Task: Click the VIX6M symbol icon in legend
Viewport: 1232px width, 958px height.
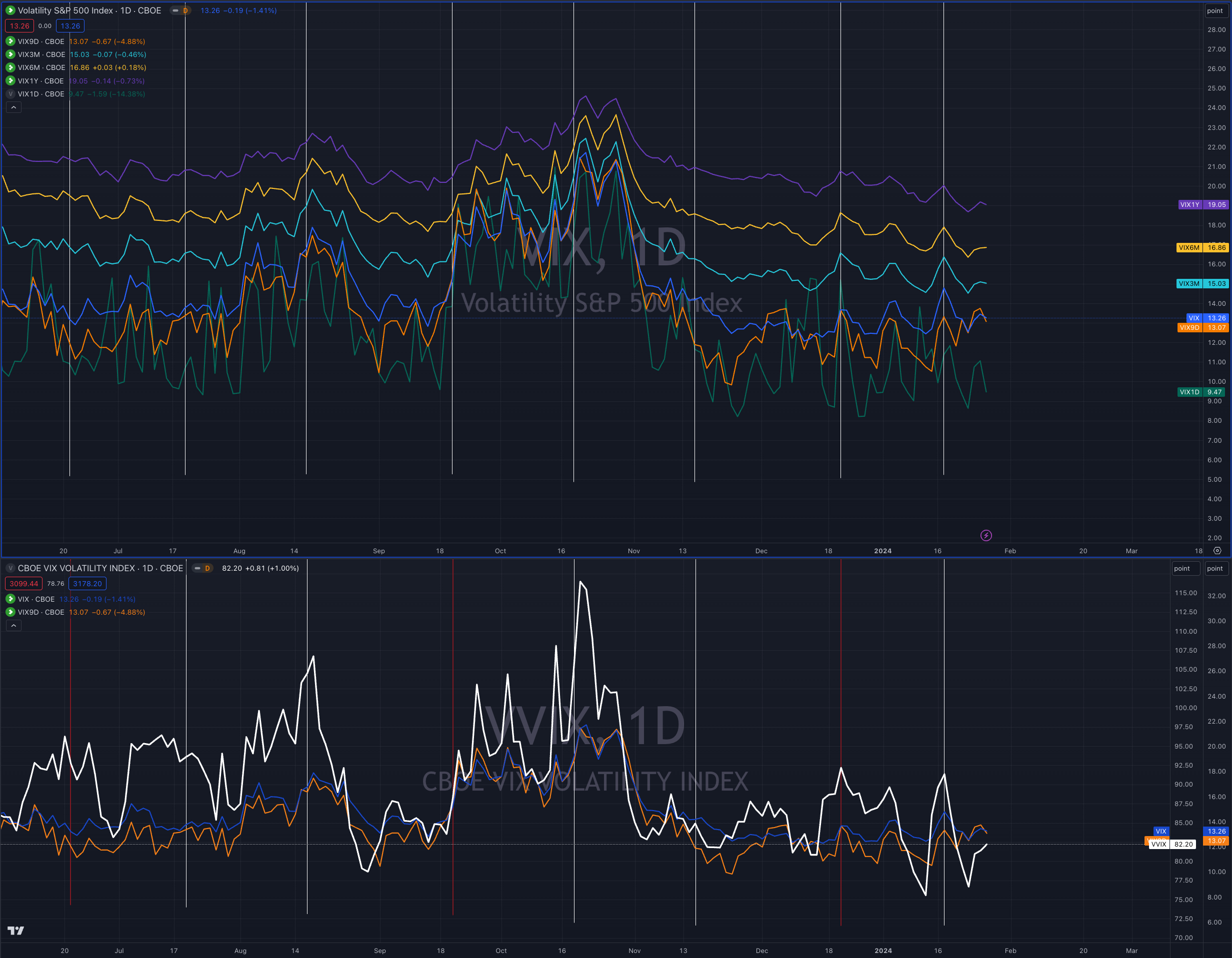Action: click(x=10, y=67)
